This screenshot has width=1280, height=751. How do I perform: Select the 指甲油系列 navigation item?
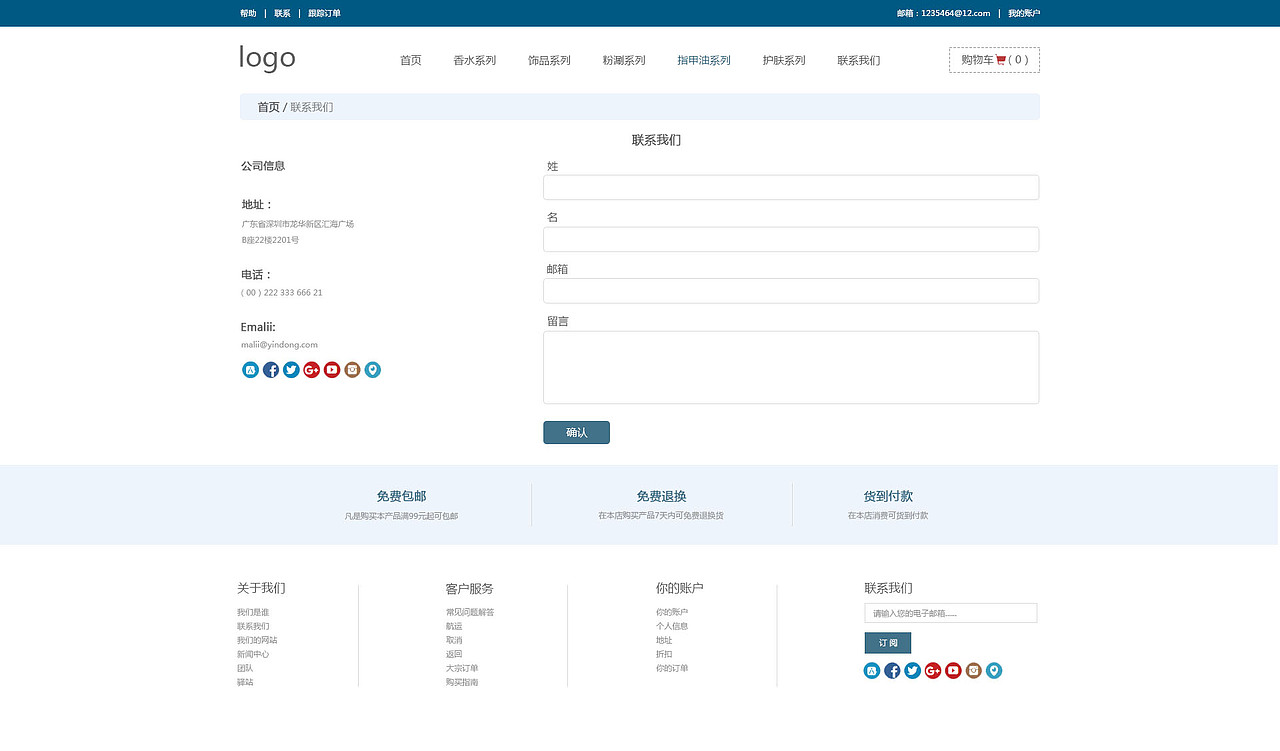(x=704, y=60)
